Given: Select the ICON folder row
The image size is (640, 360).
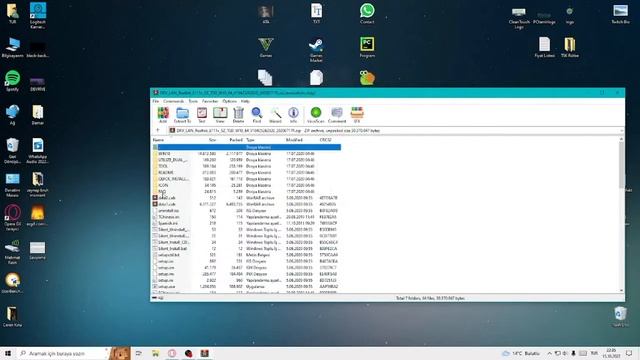Looking at the screenshot, I should 247,185.
